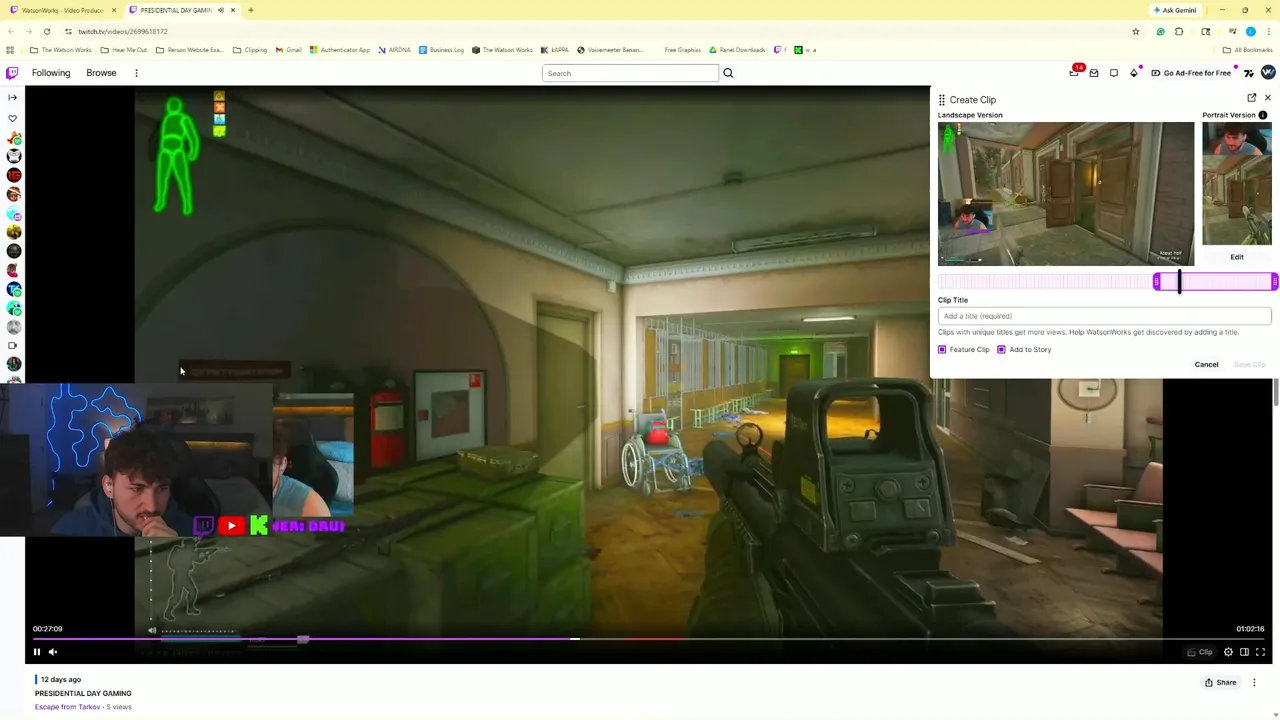This screenshot has height=720, width=1280.
Task: Open Chrome three-dot menu
Action: click(1269, 32)
